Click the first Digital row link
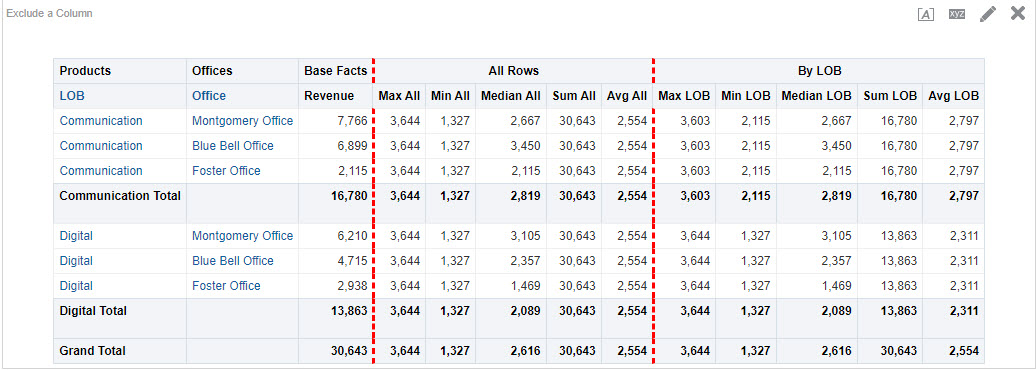This screenshot has height=370, width=1036. click(76, 236)
